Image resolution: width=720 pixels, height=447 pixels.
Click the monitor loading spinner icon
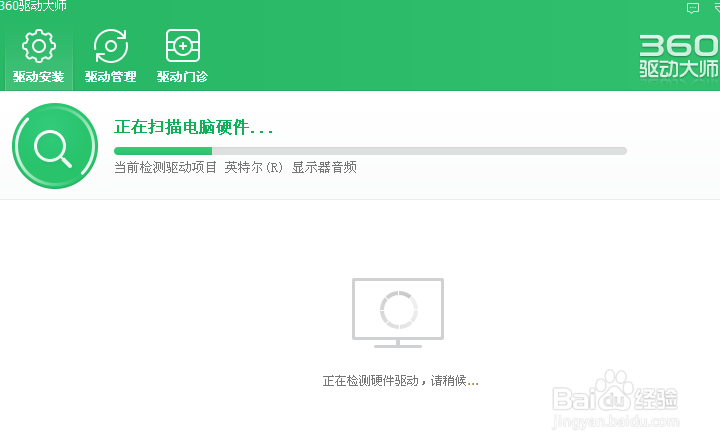point(398,312)
